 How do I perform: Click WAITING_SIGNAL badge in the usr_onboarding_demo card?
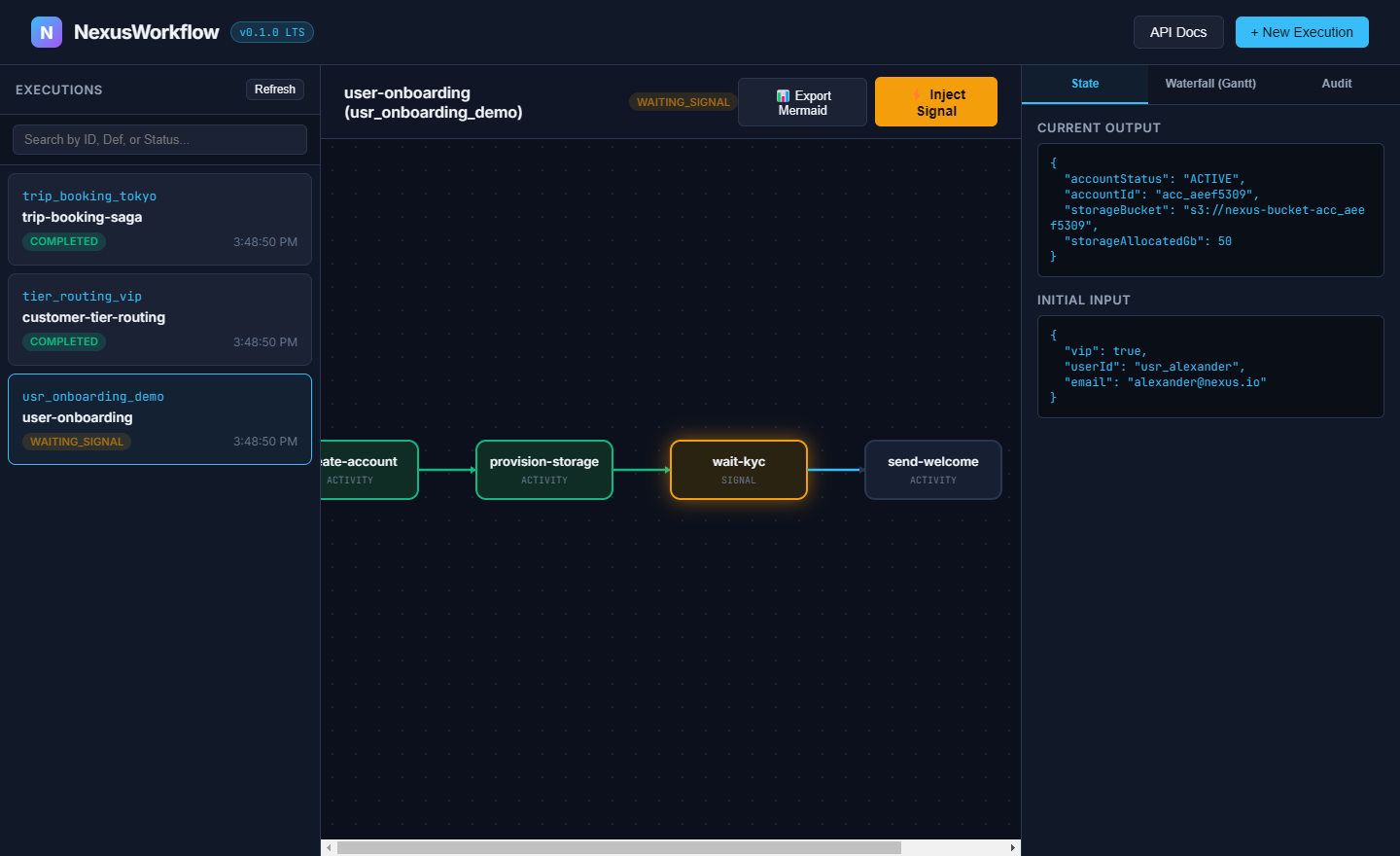pyautogui.click(x=77, y=442)
